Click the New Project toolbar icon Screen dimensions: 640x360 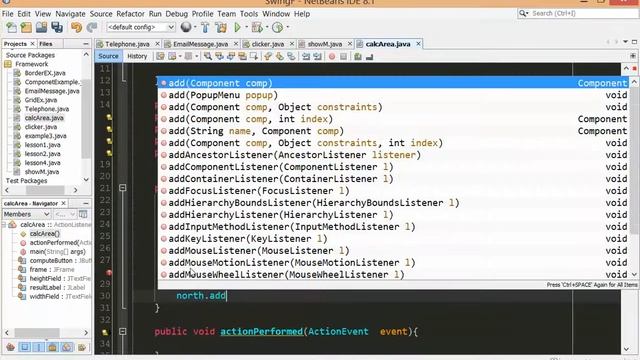coord(26,27)
